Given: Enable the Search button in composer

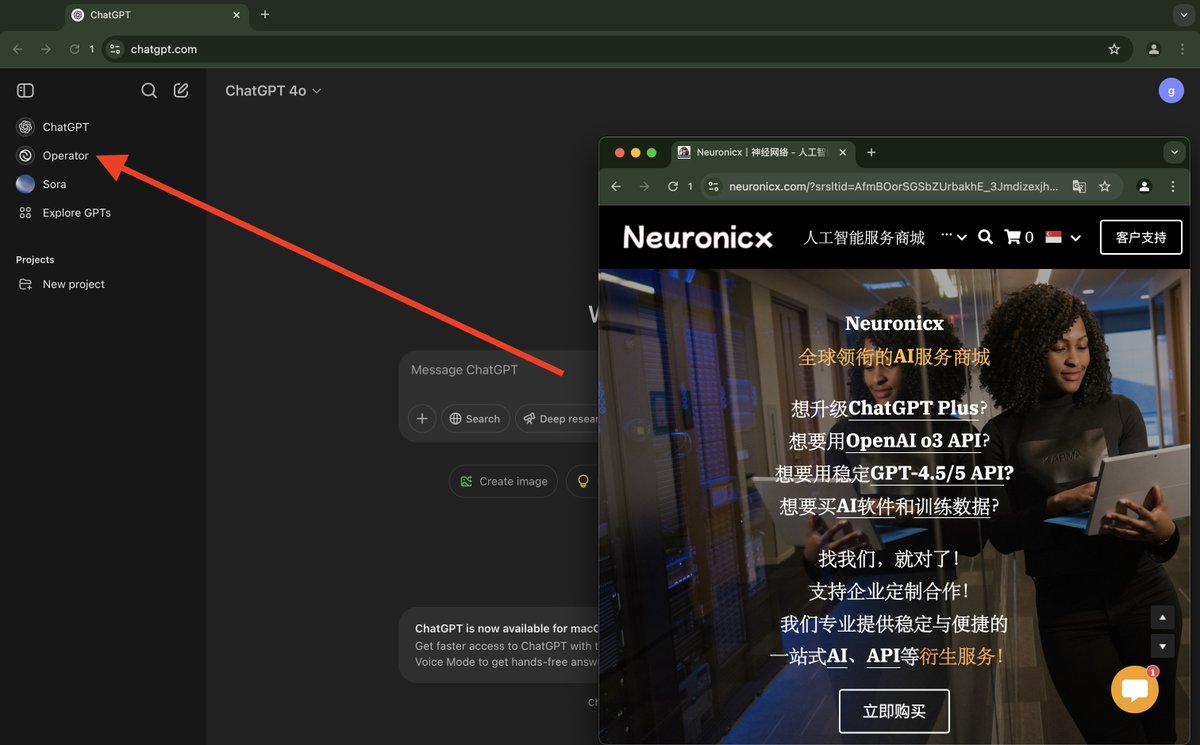Looking at the screenshot, I should [x=475, y=419].
